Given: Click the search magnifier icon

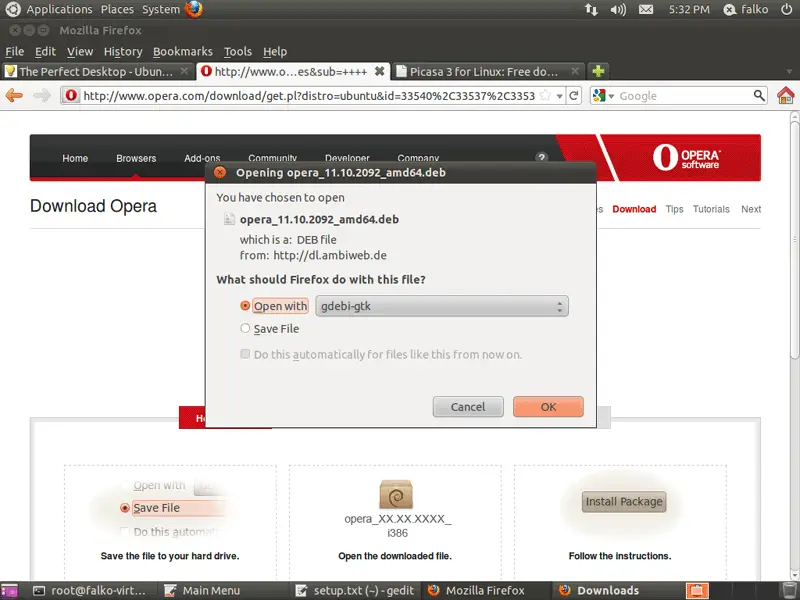Looking at the screenshot, I should tap(758, 96).
